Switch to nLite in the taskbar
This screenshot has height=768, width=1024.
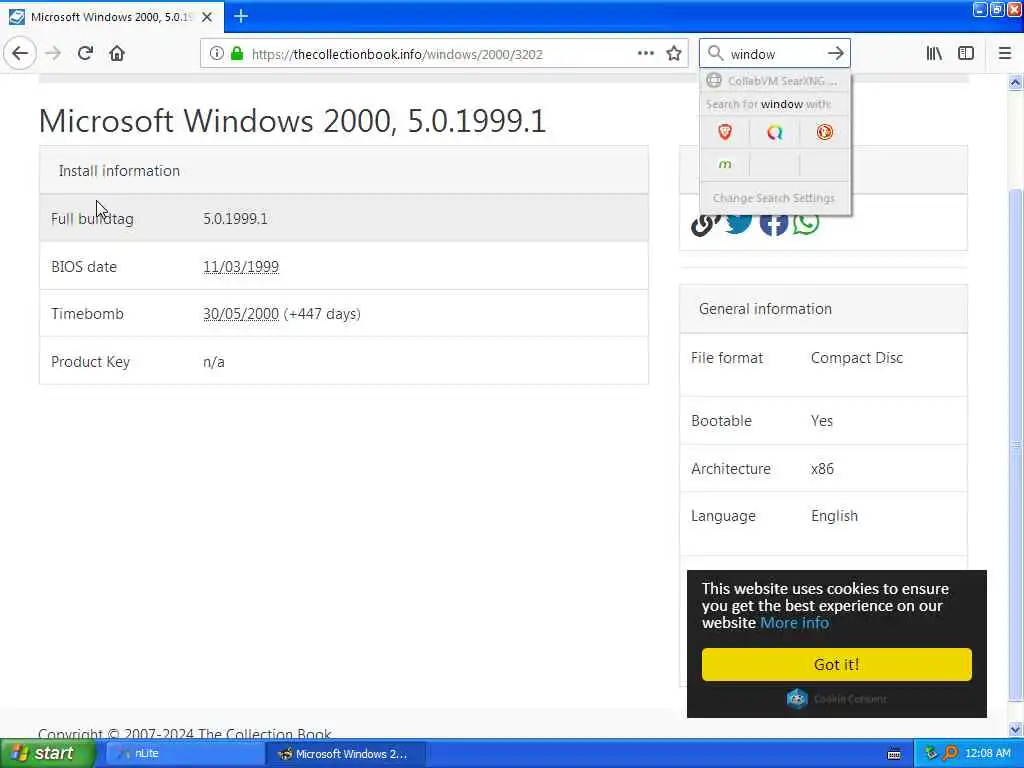(x=185, y=754)
